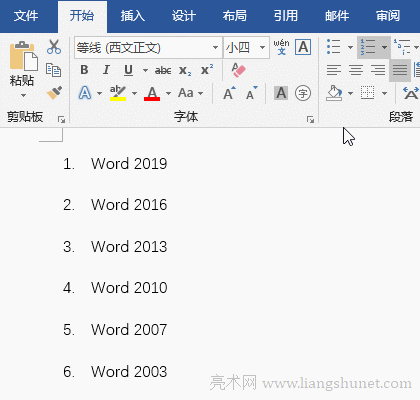This screenshot has width=420, height=400.
Task: Open highlight color dropdown arrow
Action: (134, 93)
